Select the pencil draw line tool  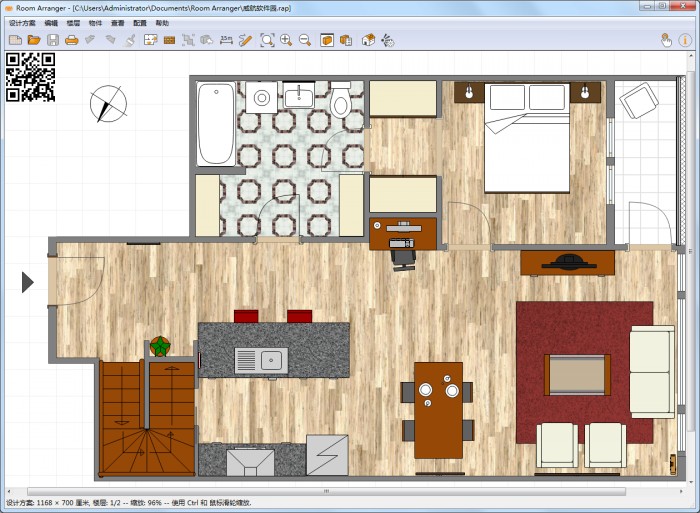point(245,41)
